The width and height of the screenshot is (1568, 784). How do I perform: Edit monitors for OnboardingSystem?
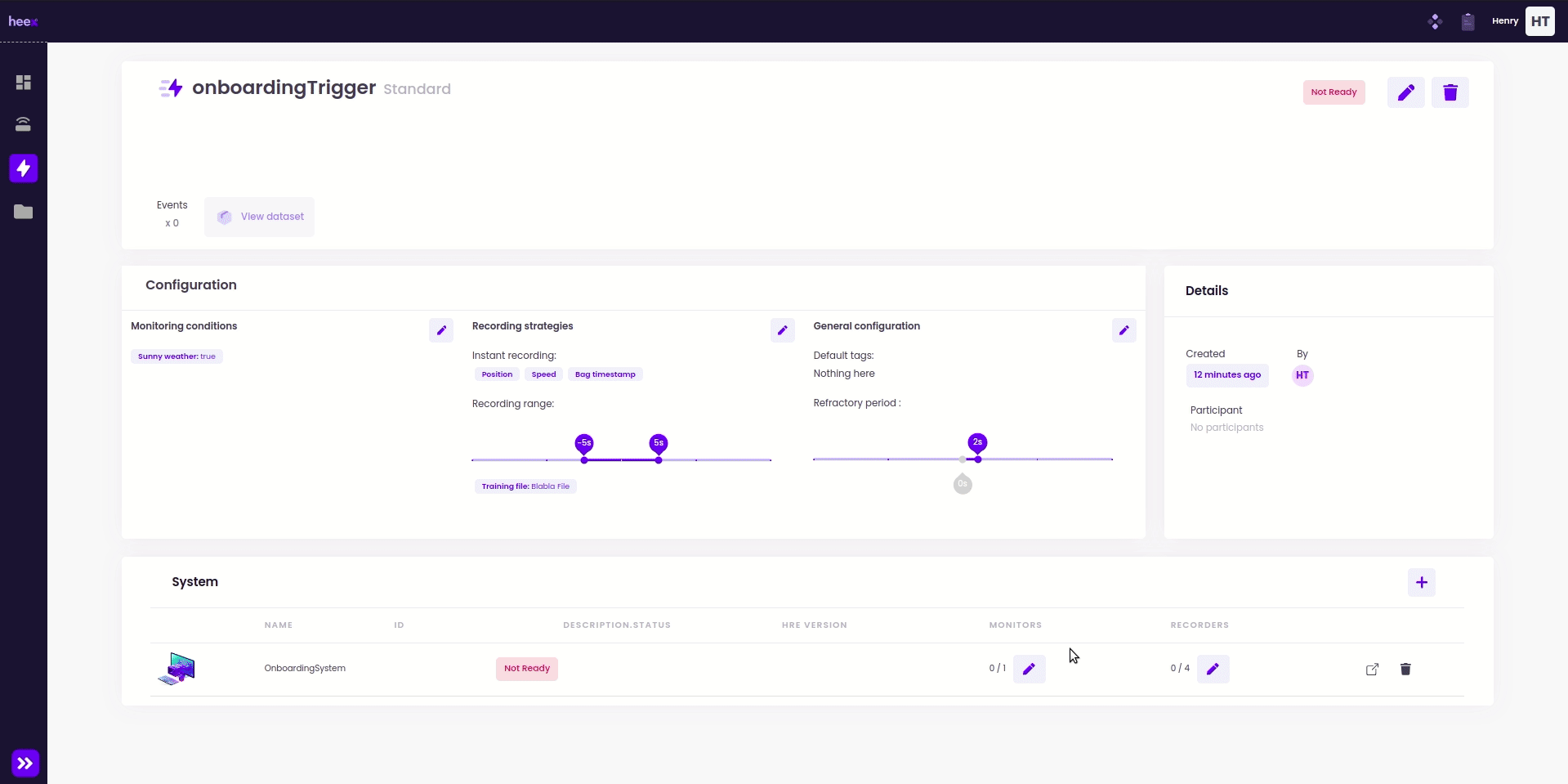tap(1030, 669)
